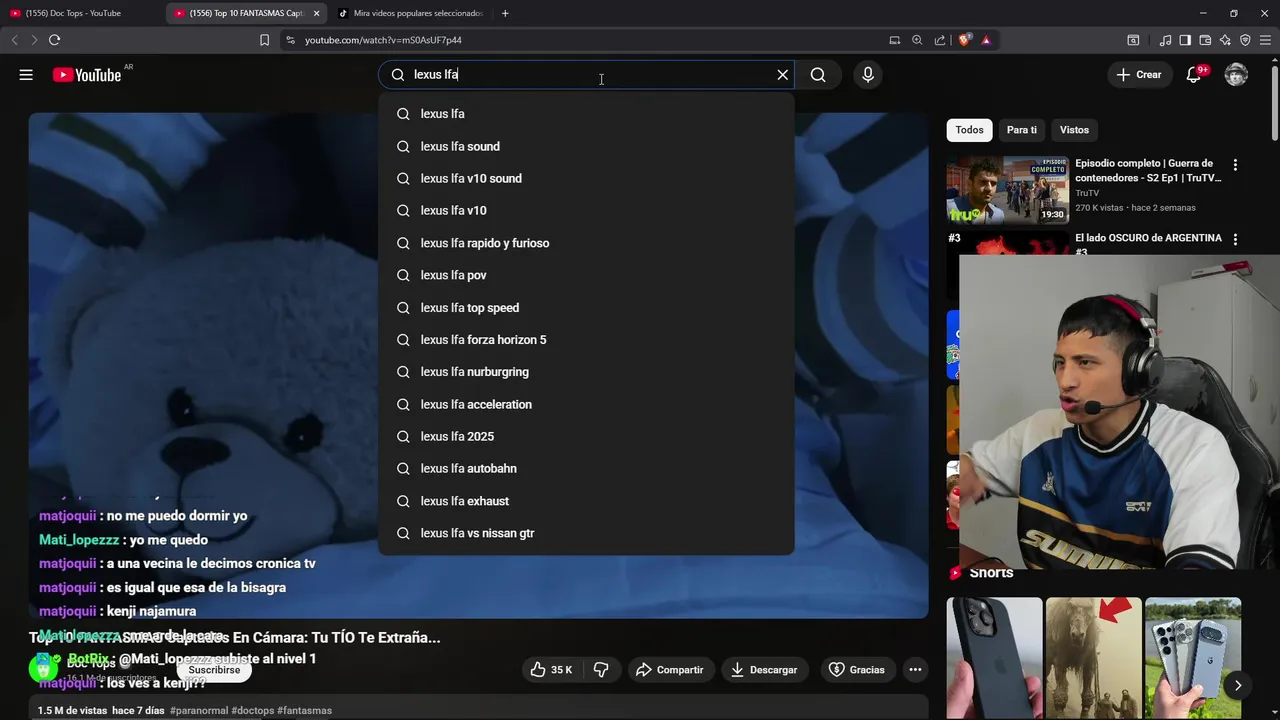
Task: Choose suggestion 'lexus lfa nurburgring'
Action: click(586, 372)
